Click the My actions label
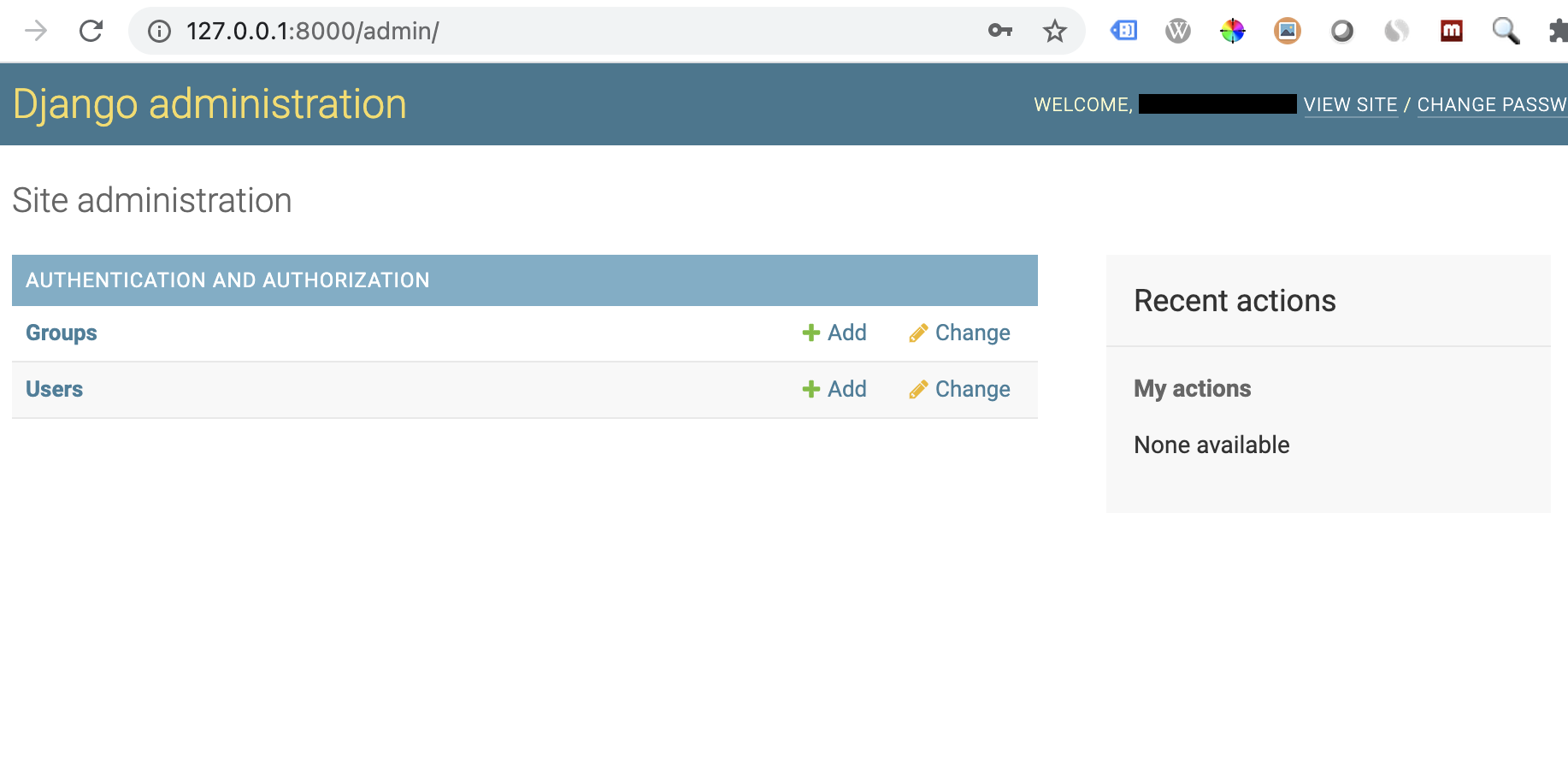This screenshot has height=766, width=1568. point(1193,389)
